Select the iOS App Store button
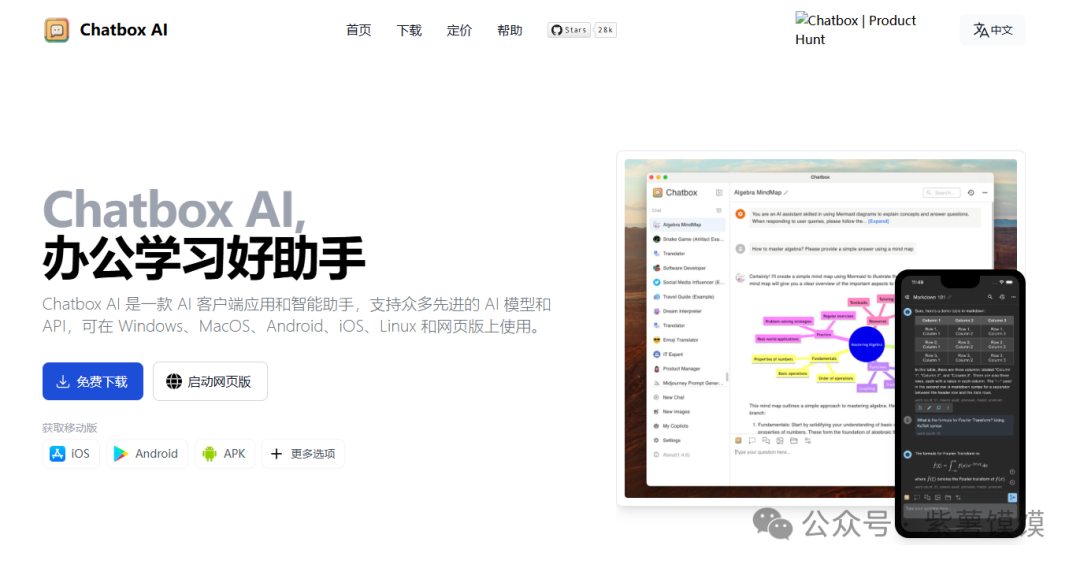Viewport: 1080px width, 568px height. point(70,454)
